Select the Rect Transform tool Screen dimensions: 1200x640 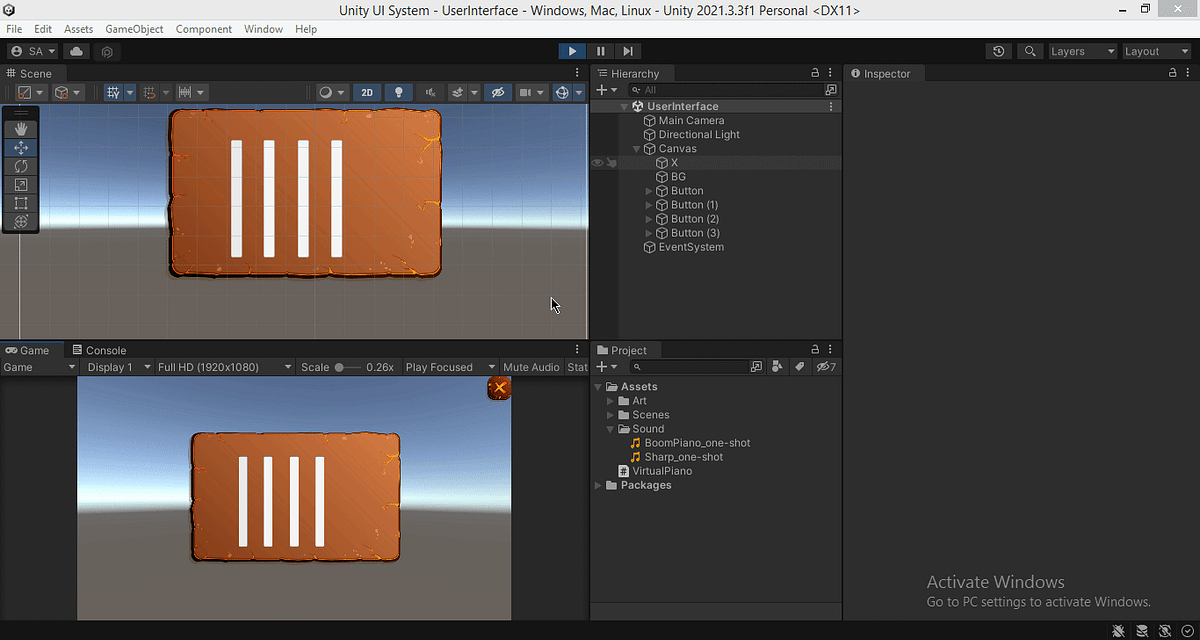click(x=20, y=203)
